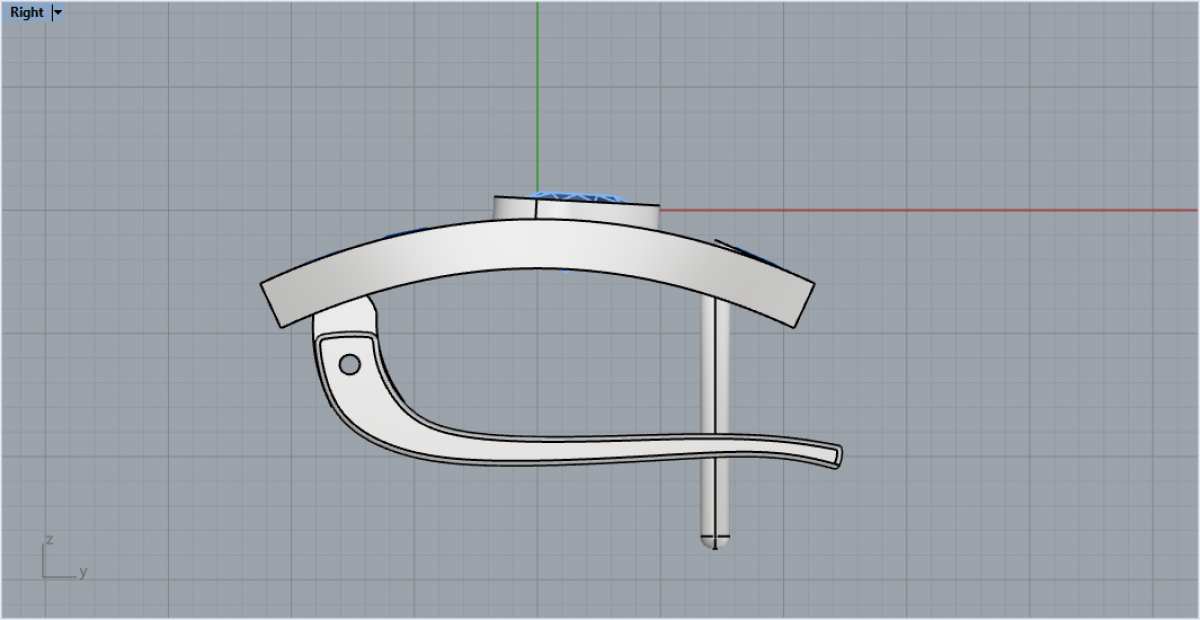Click the right end face of curved band
The image size is (1200, 620).
click(804, 302)
